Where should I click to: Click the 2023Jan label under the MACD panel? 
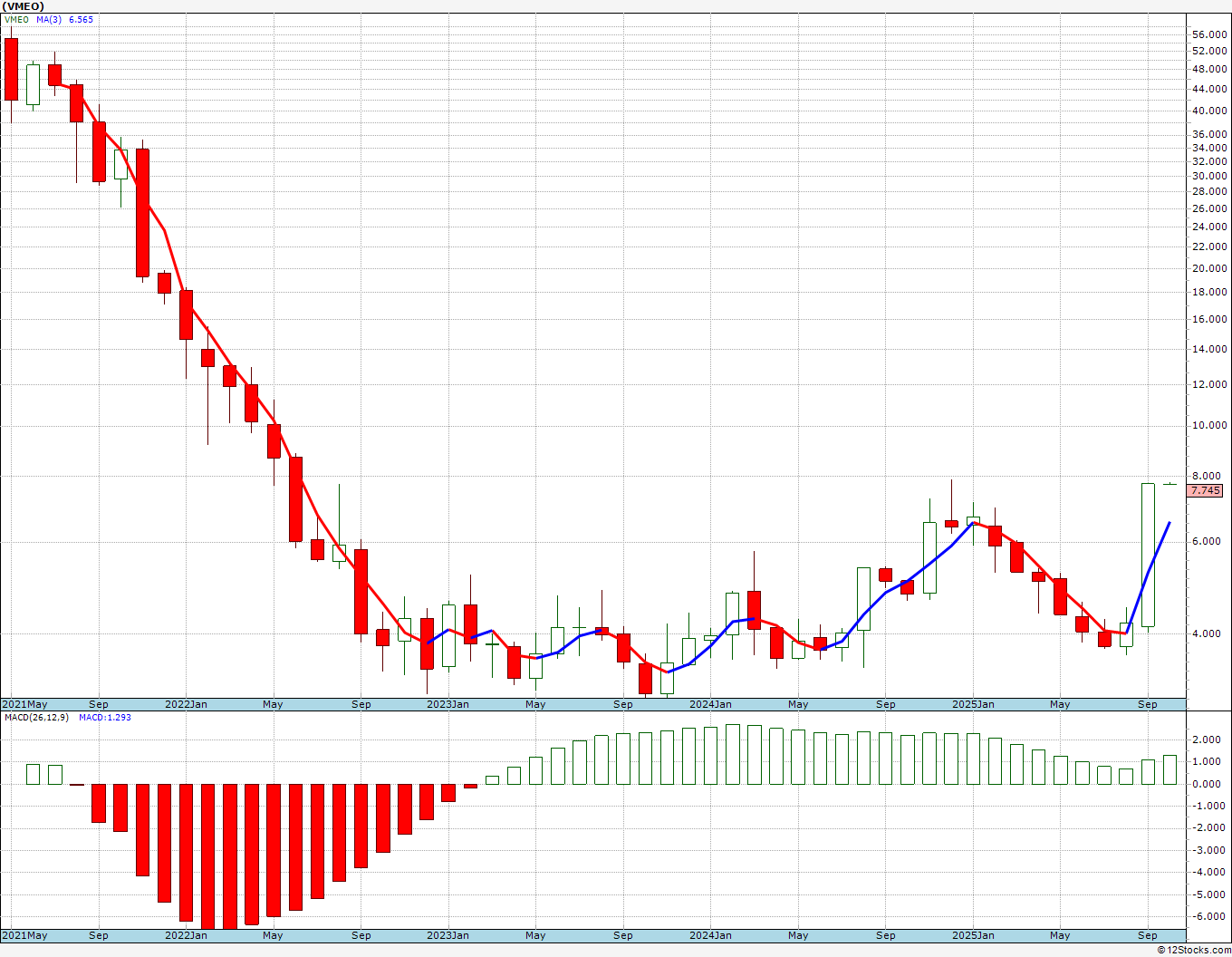[x=448, y=935]
